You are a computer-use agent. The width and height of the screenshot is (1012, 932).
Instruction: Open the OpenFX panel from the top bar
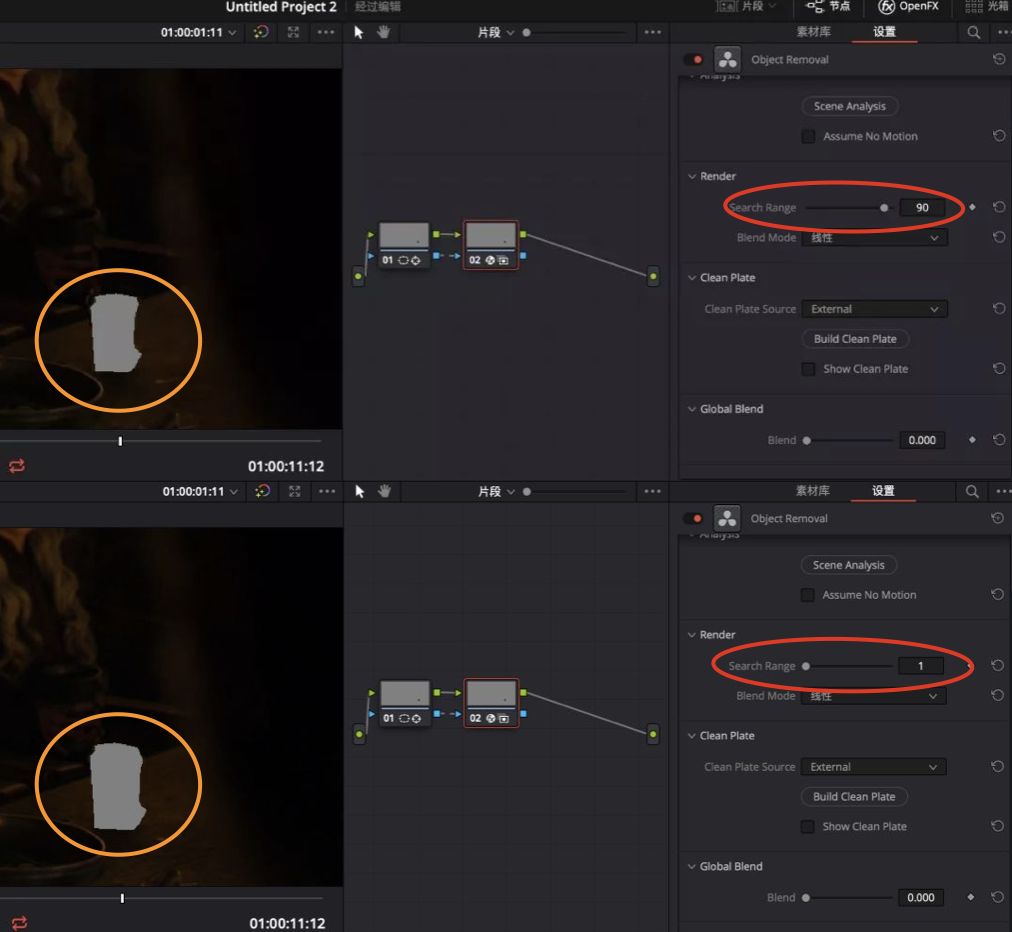[908, 6]
